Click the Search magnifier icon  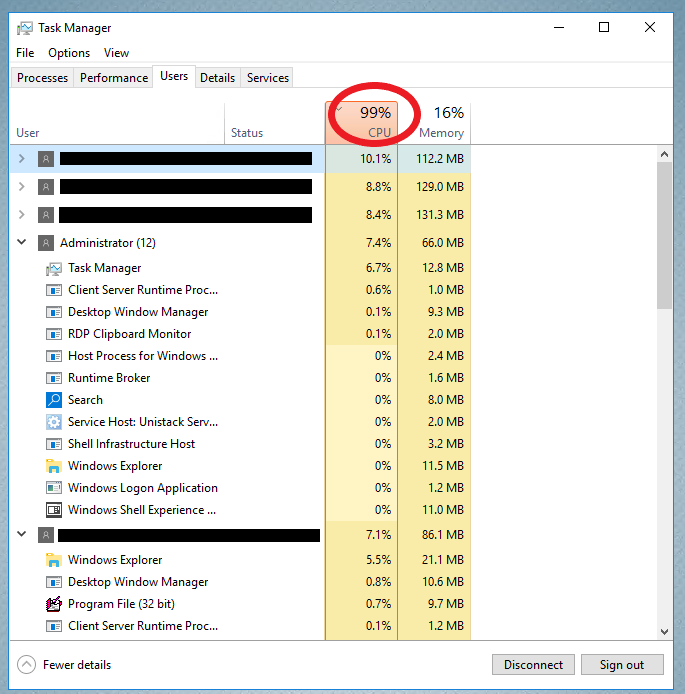coord(54,400)
